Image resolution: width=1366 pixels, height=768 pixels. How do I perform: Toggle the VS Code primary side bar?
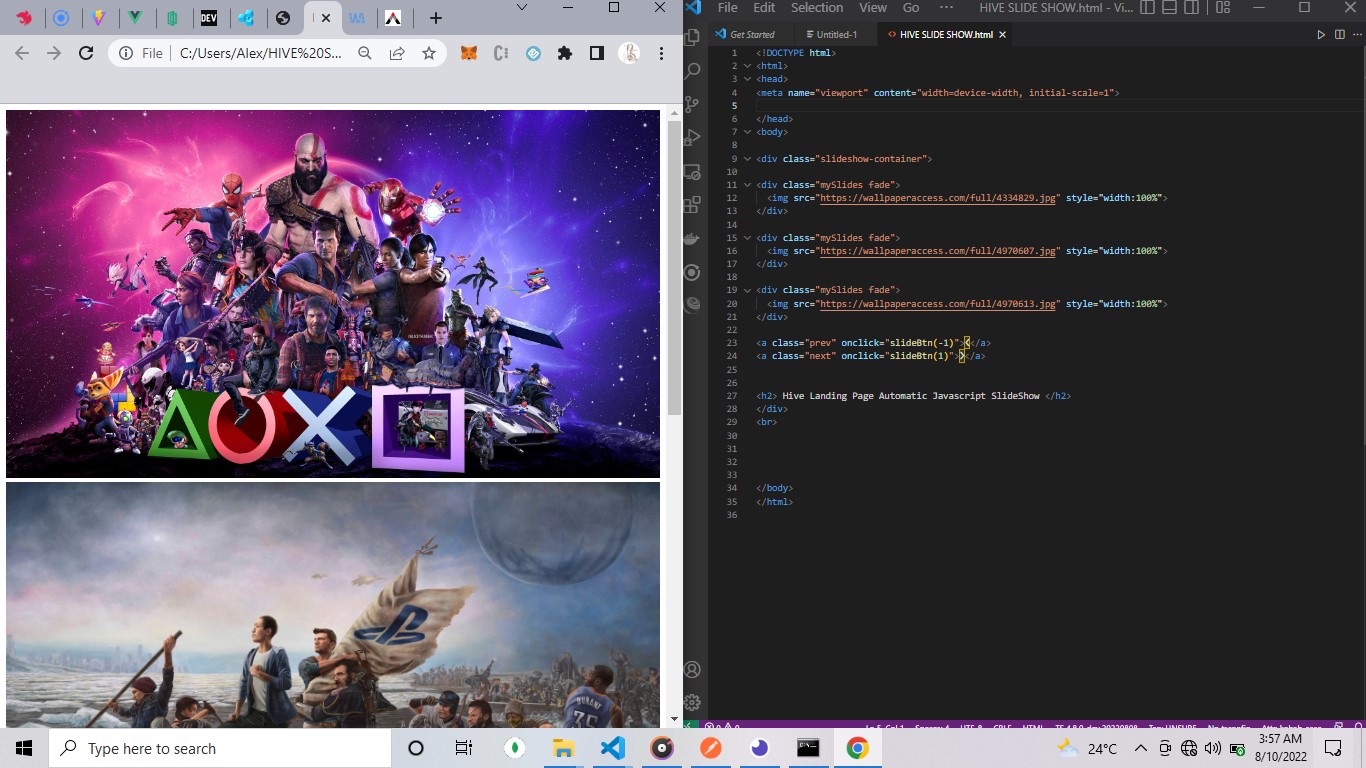pyautogui.click(x=1147, y=8)
